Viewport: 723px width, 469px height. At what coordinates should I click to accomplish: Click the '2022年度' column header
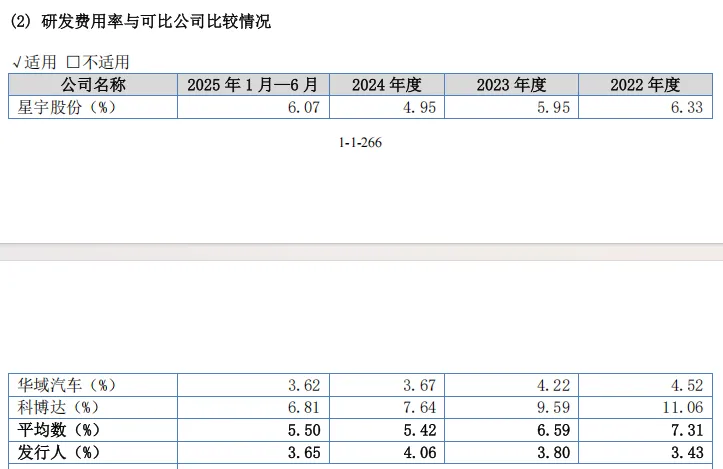(x=646, y=84)
